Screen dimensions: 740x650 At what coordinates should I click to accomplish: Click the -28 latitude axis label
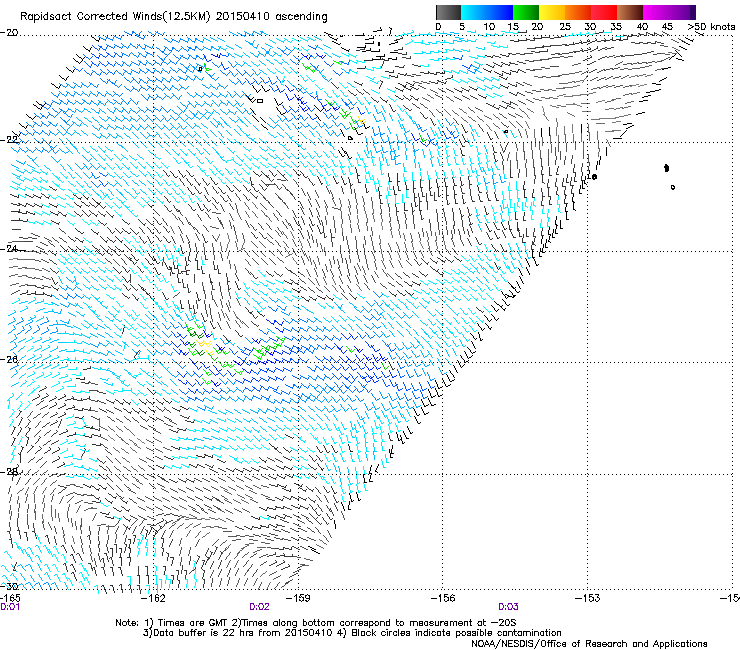[x=9, y=471]
